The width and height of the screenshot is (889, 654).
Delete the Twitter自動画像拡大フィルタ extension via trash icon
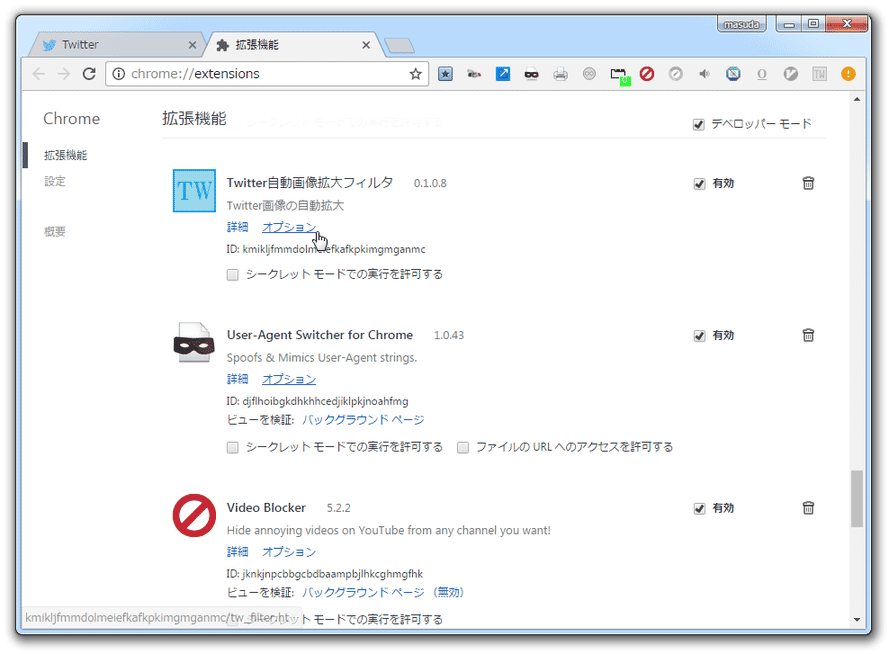(x=808, y=183)
